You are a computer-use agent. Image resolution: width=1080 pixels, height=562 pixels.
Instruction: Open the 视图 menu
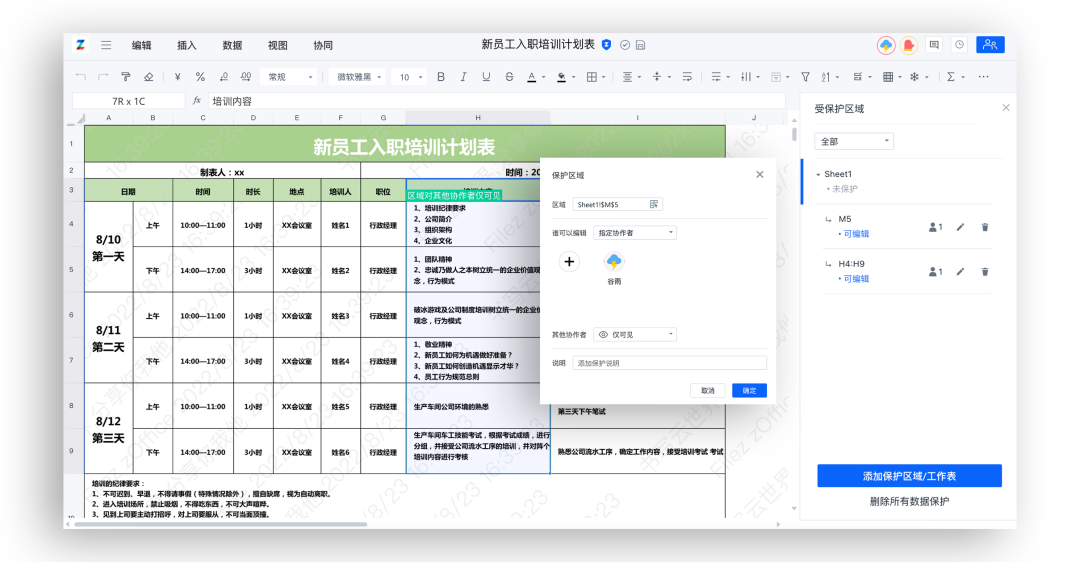coord(278,45)
